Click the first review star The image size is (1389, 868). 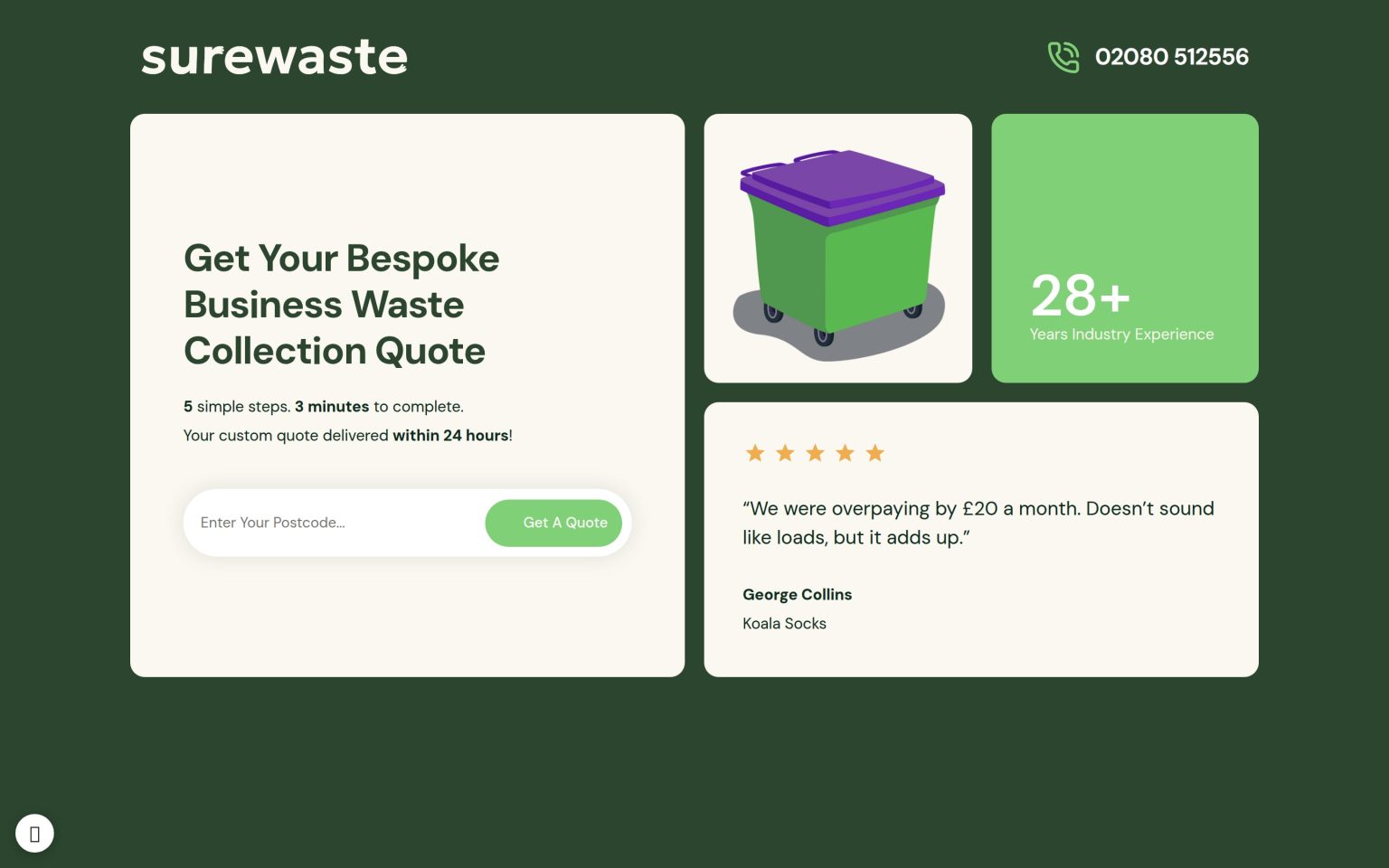click(755, 453)
